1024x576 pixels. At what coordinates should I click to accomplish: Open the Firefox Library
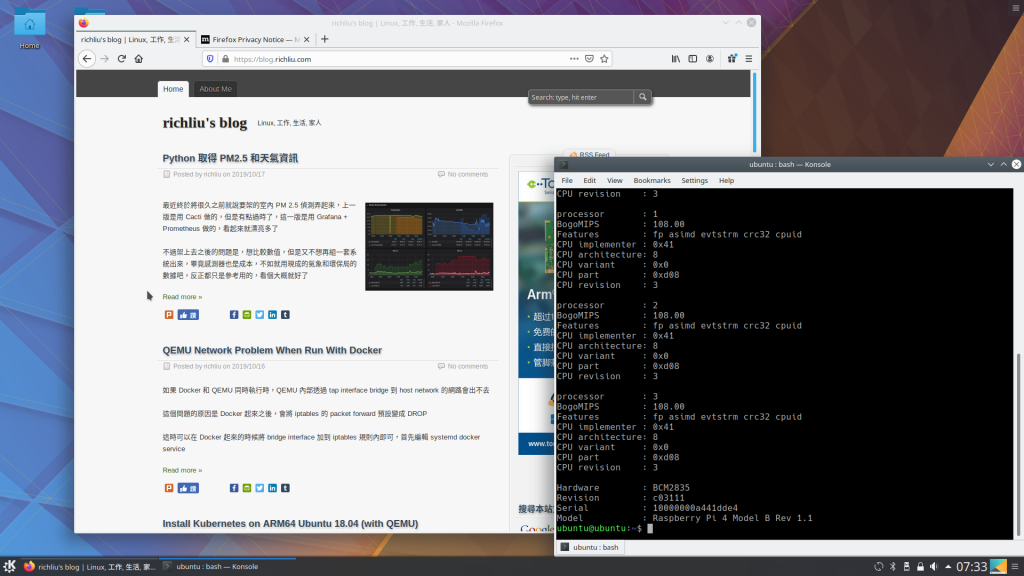click(x=676, y=59)
